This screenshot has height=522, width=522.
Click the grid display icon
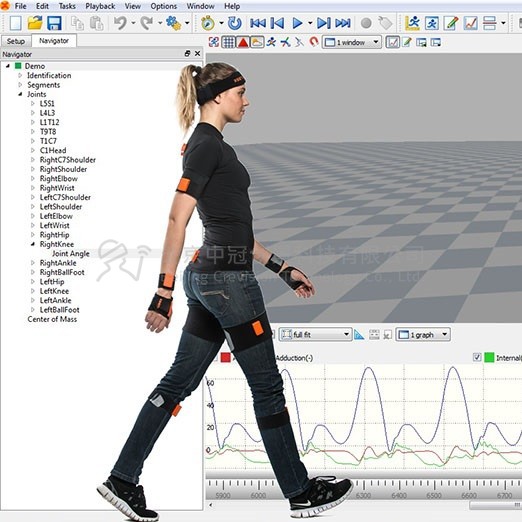228,42
